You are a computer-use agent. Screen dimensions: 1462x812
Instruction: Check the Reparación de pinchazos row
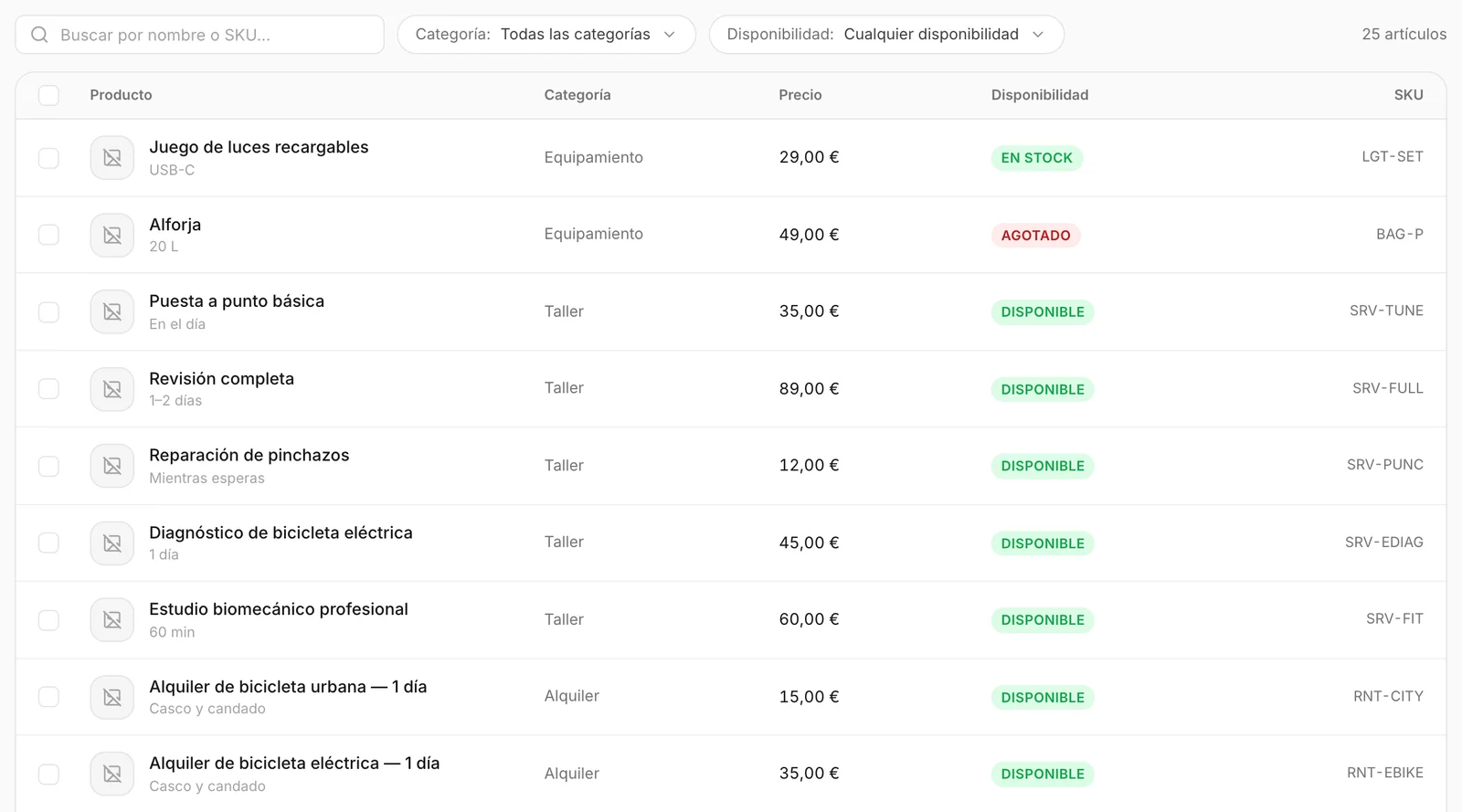point(48,466)
